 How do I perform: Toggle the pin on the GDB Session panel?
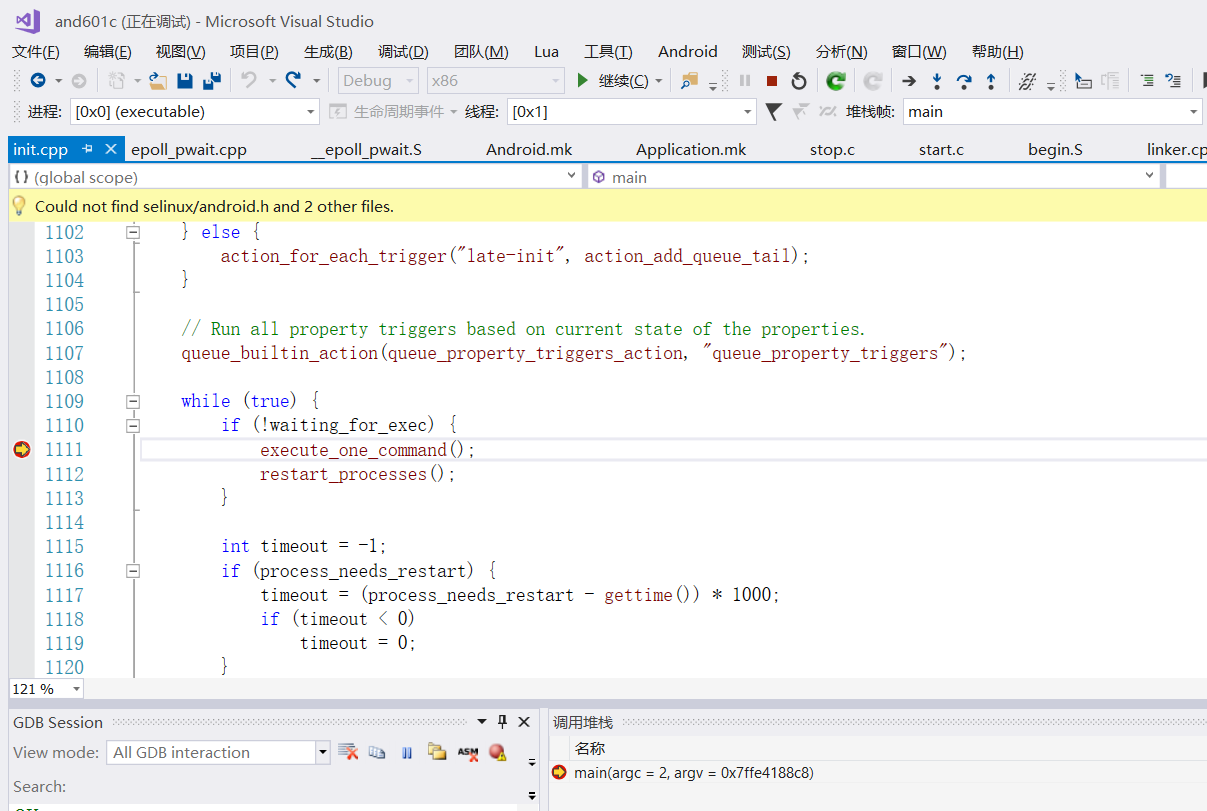502,721
